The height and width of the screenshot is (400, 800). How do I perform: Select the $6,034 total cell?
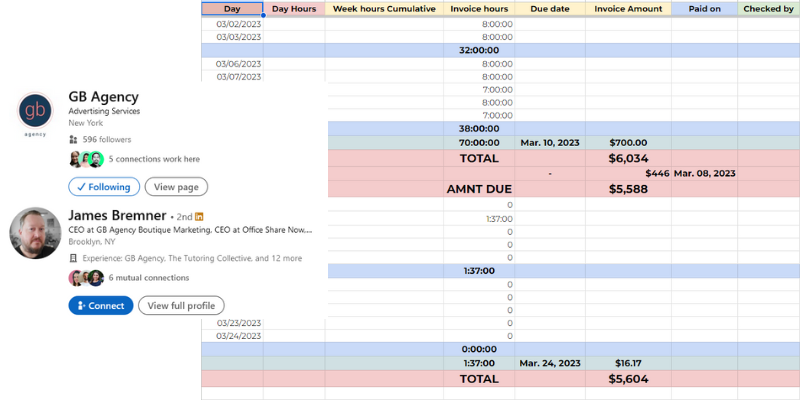(628, 158)
